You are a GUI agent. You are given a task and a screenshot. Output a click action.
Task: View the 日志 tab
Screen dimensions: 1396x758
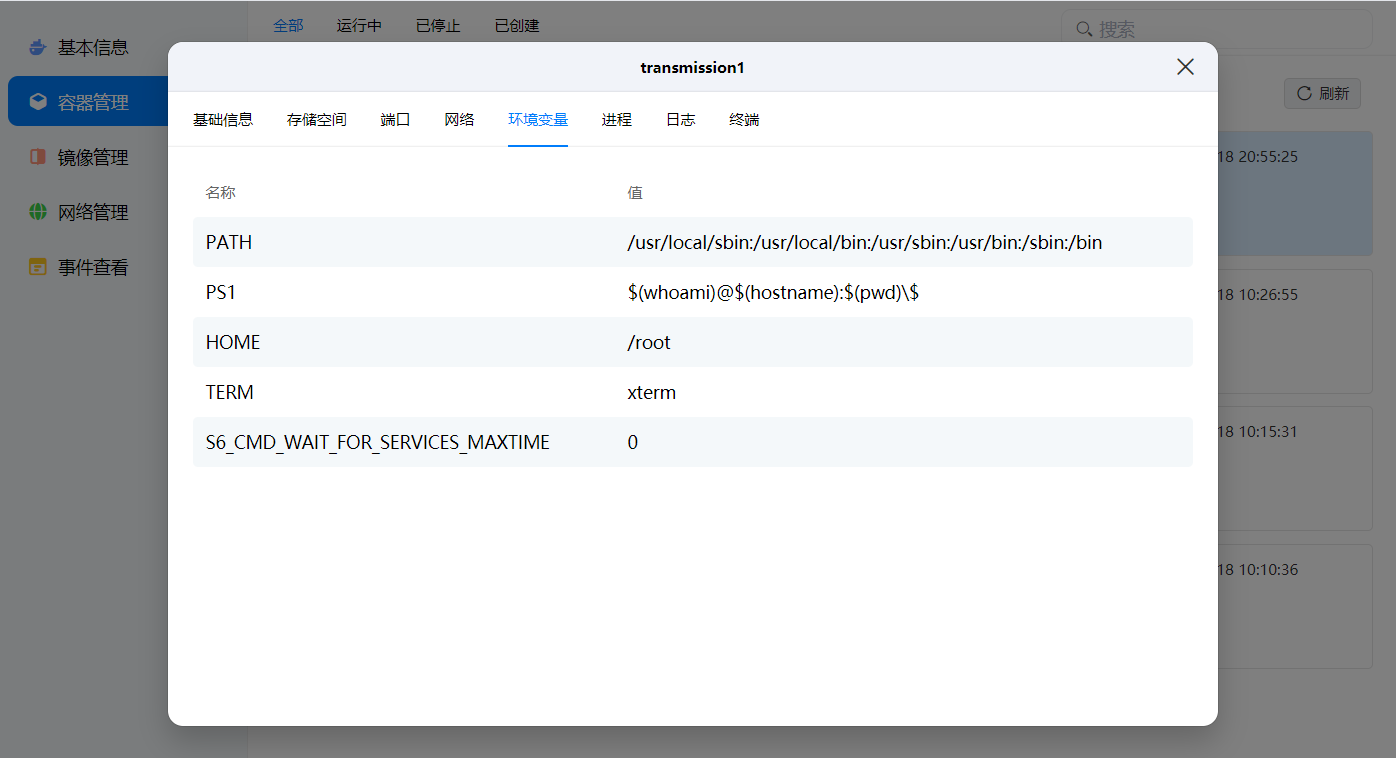(x=681, y=120)
